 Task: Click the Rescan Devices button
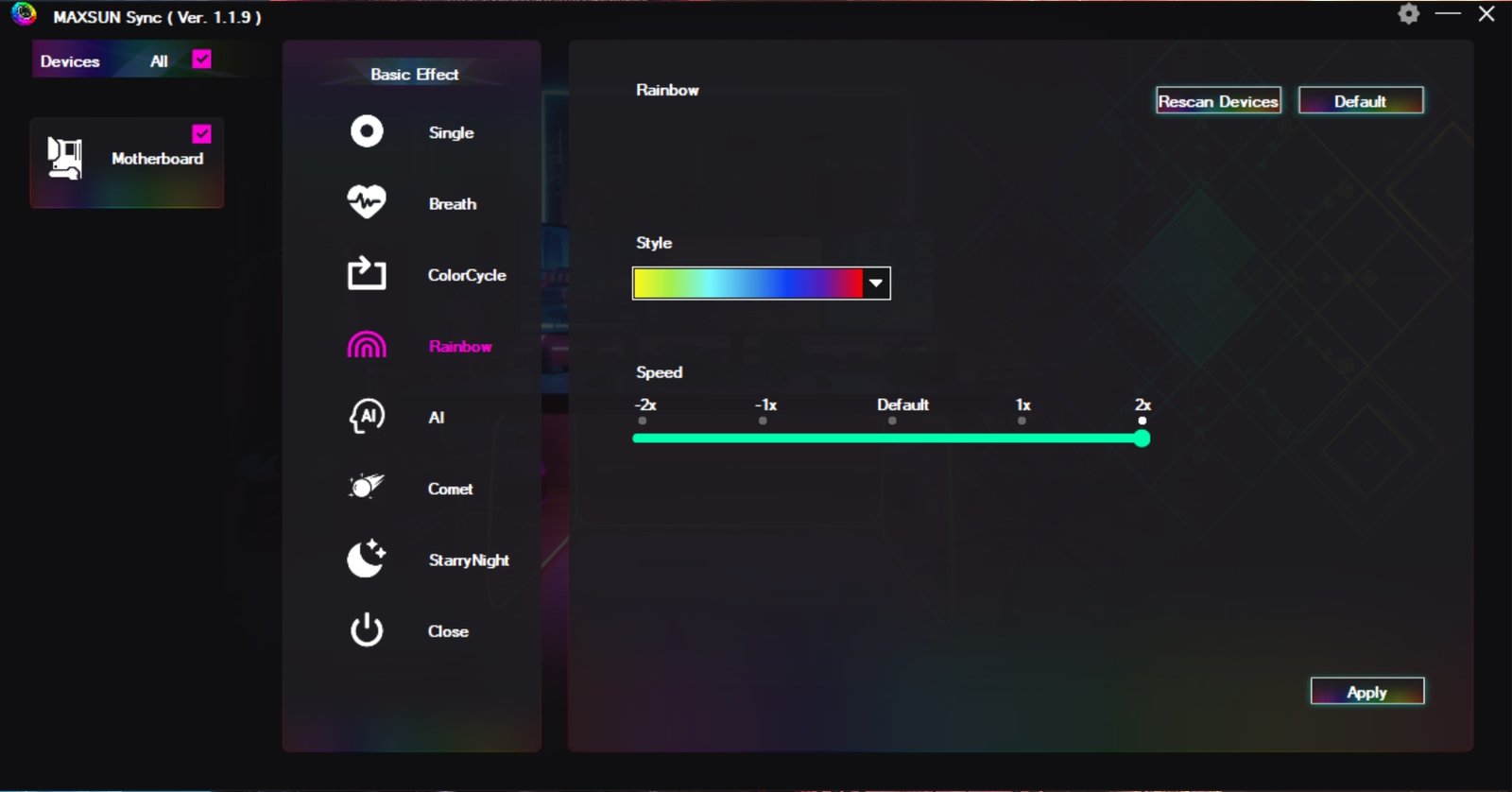pyautogui.click(x=1218, y=100)
